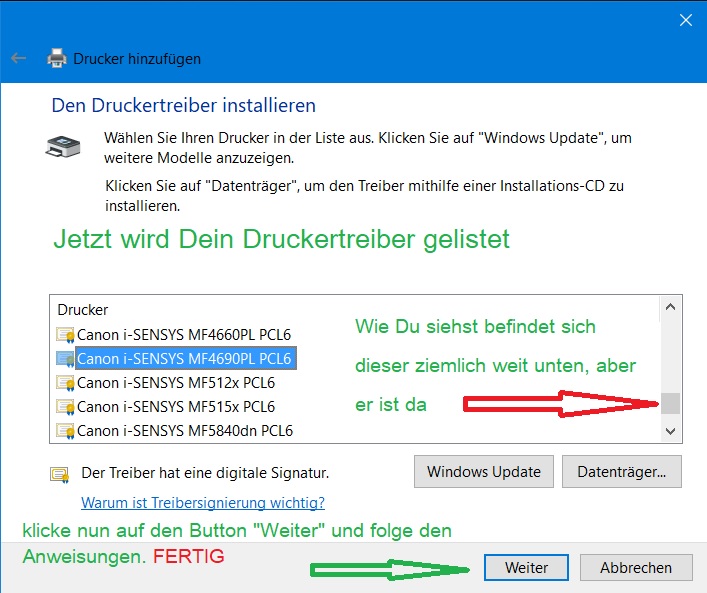Click the Weiter button
This screenshot has width=707, height=593.
pyautogui.click(x=526, y=567)
